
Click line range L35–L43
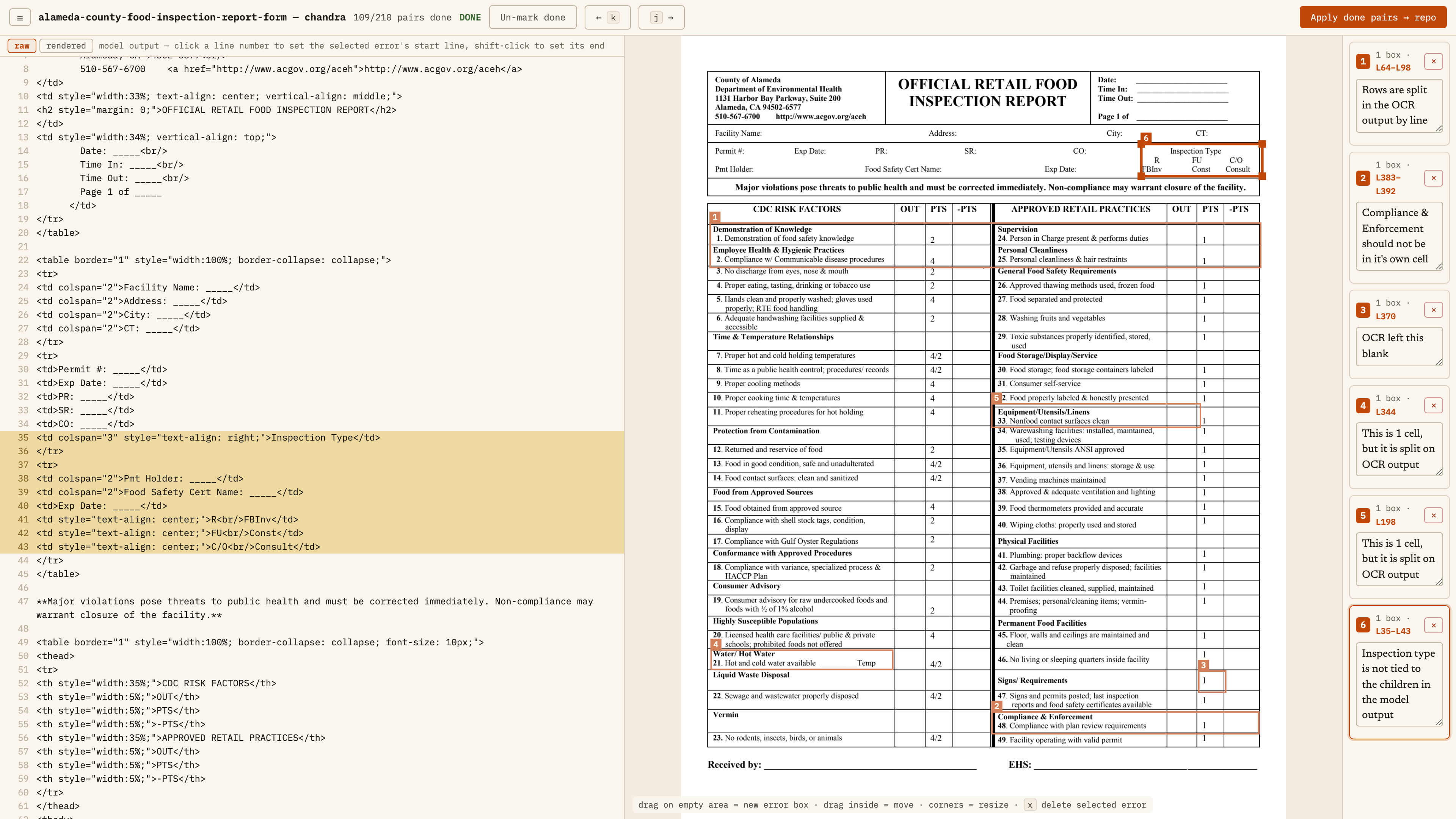(x=1393, y=631)
